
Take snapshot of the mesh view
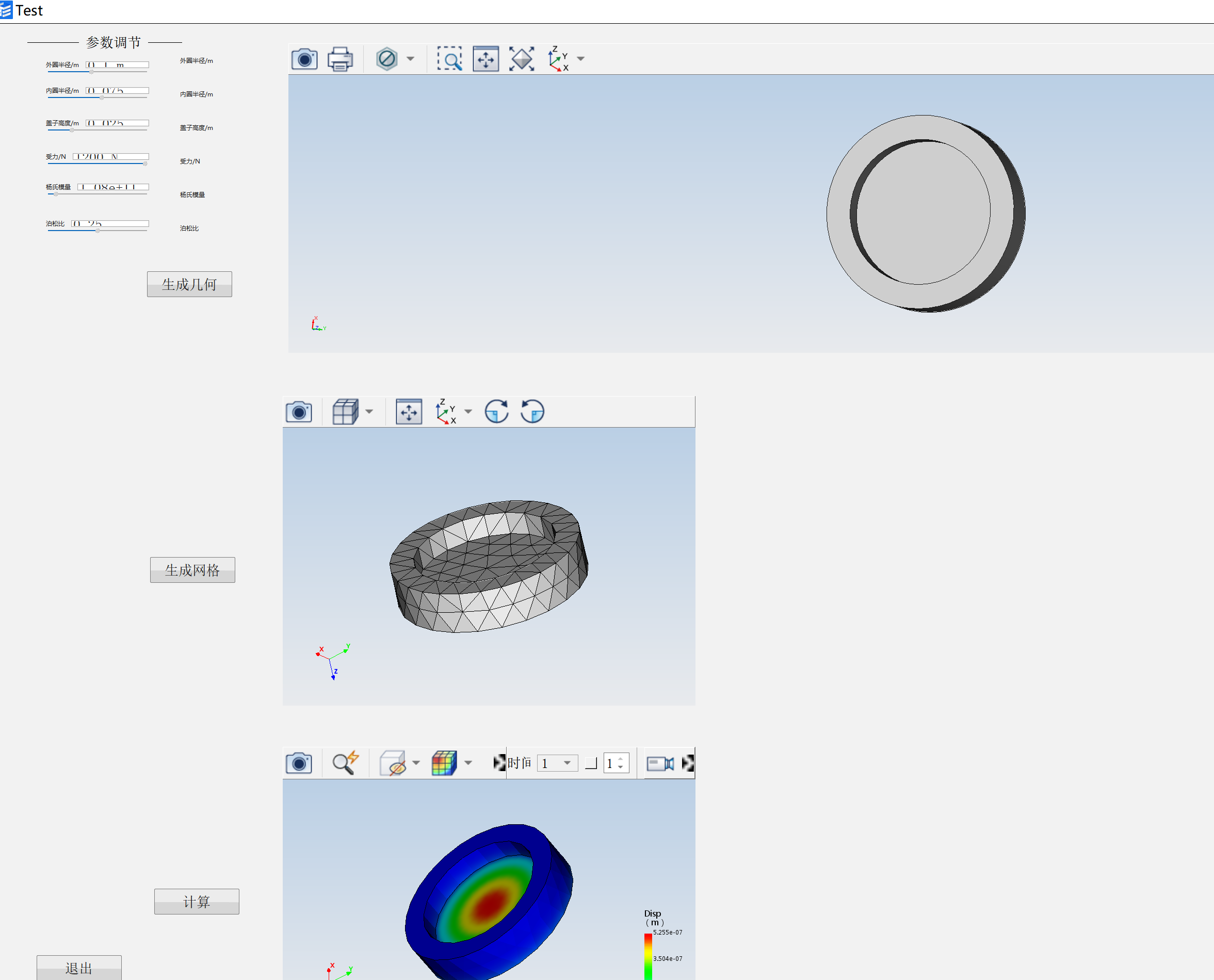[299, 412]
